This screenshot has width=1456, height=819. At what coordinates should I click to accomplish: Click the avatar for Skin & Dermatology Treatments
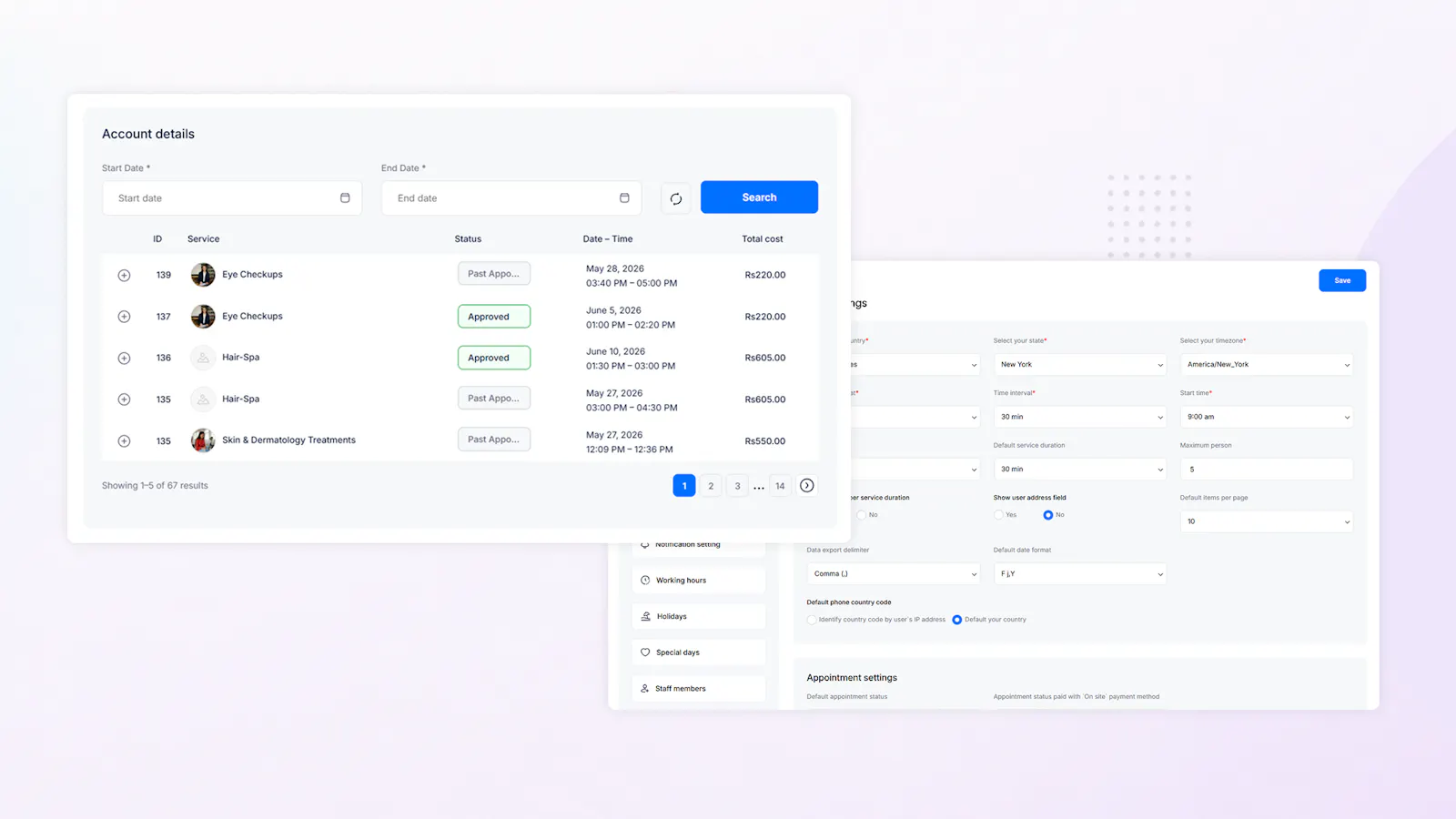(203, 440)
